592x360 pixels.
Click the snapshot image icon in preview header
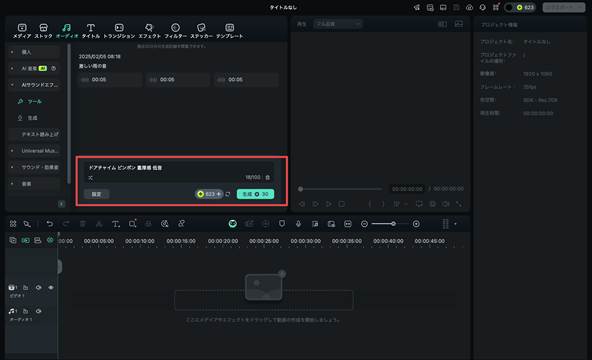[458, 24]
